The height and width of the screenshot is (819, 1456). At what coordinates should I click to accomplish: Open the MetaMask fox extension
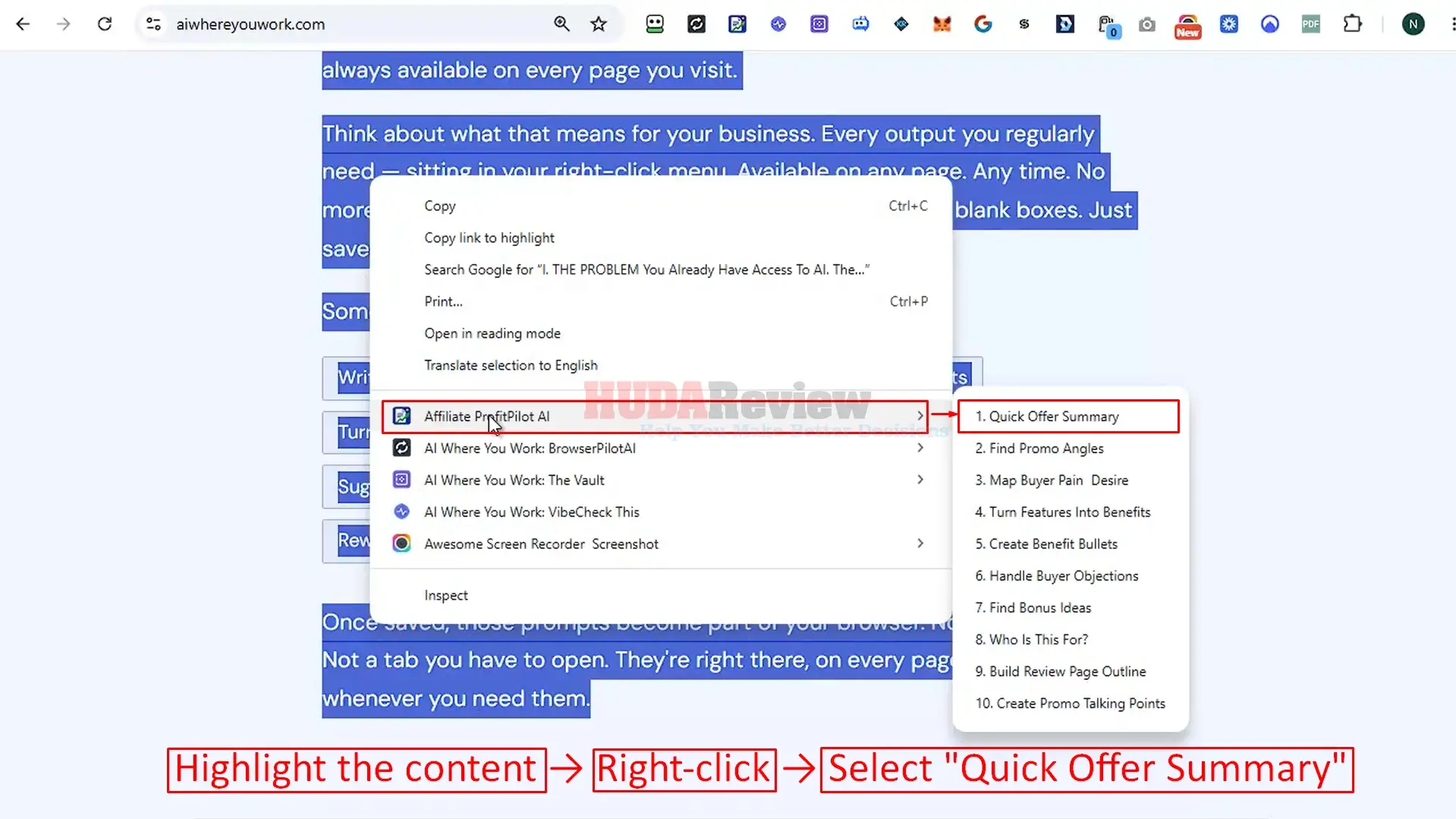pos(942,24)
